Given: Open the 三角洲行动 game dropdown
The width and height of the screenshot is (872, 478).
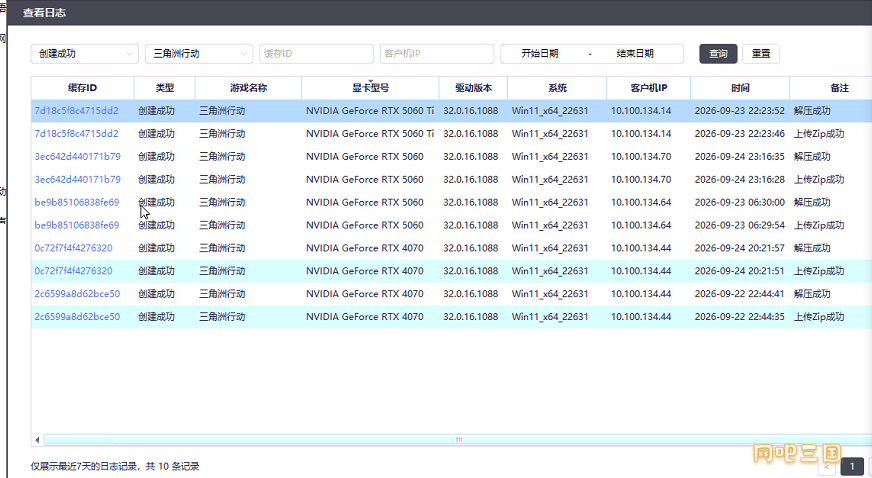Looking at the screenshot, I should [x=199, y=54].
